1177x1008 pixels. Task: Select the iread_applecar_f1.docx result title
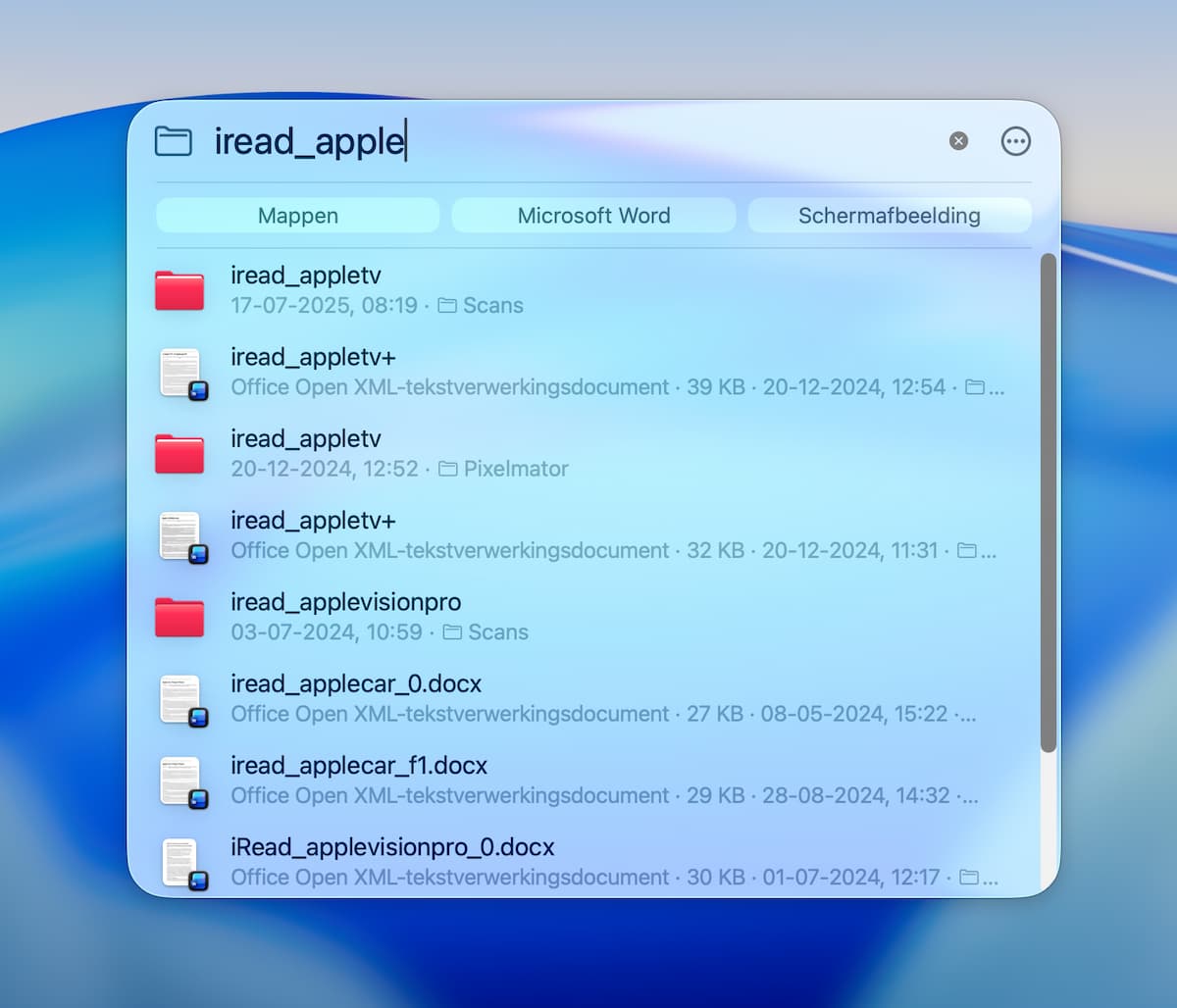tap(359, 766)
